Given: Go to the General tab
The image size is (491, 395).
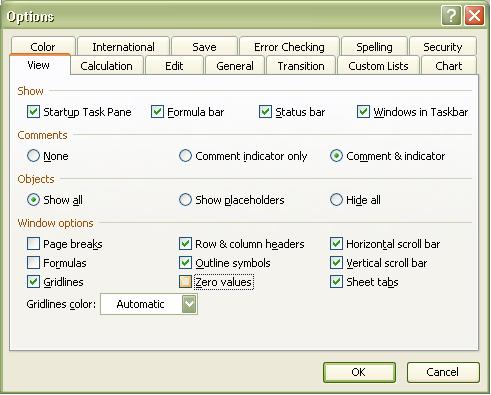Looking at the screenshot, I should [x=235, y=66].
